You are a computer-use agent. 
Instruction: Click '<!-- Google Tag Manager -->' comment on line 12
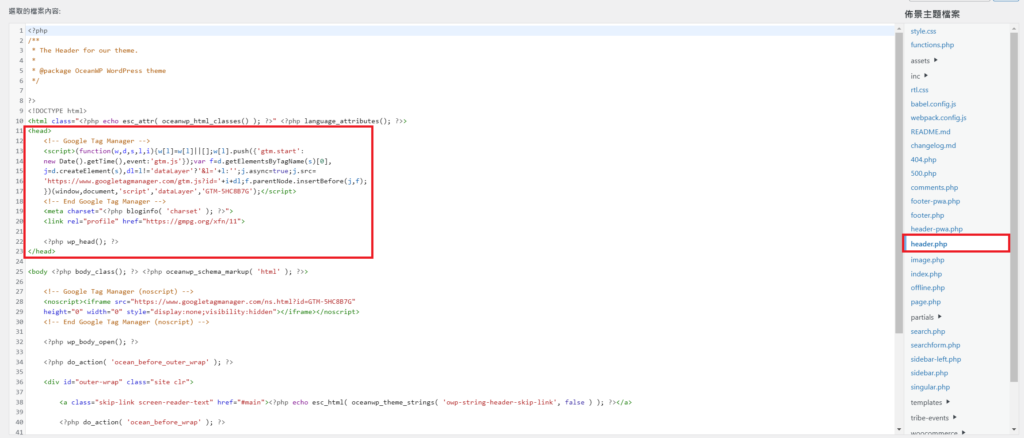pyautogui.click(x=97, y=141)
